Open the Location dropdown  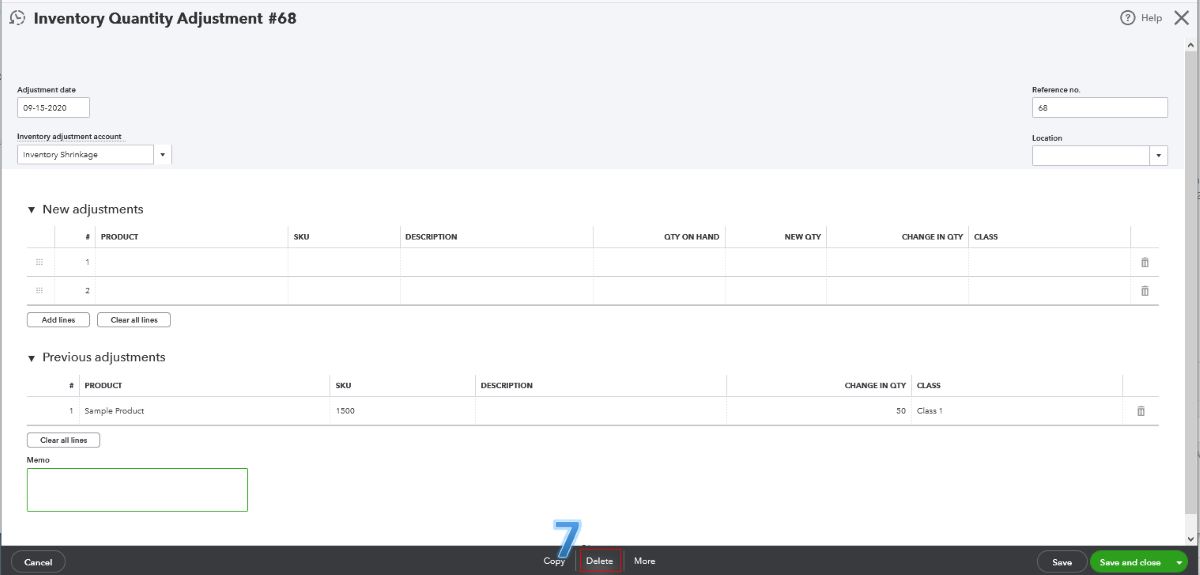tap(1159, 155)
